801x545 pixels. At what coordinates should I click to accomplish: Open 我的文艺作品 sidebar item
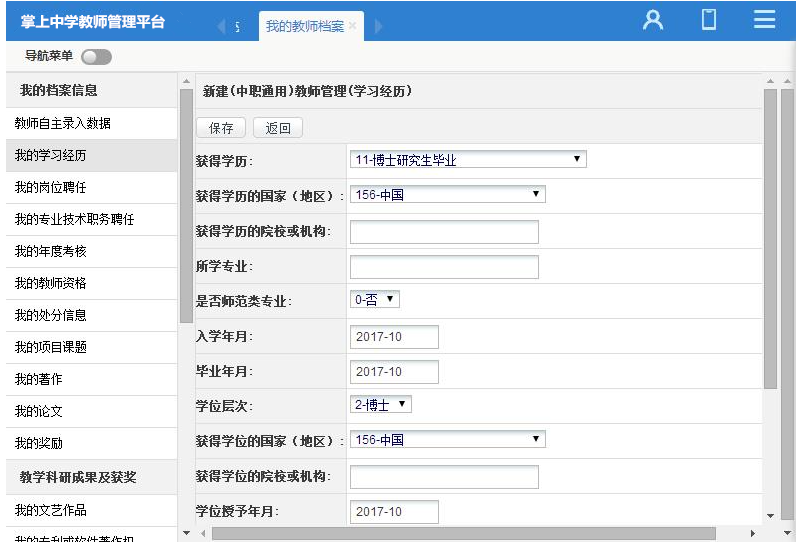click(x=91, y=510)
